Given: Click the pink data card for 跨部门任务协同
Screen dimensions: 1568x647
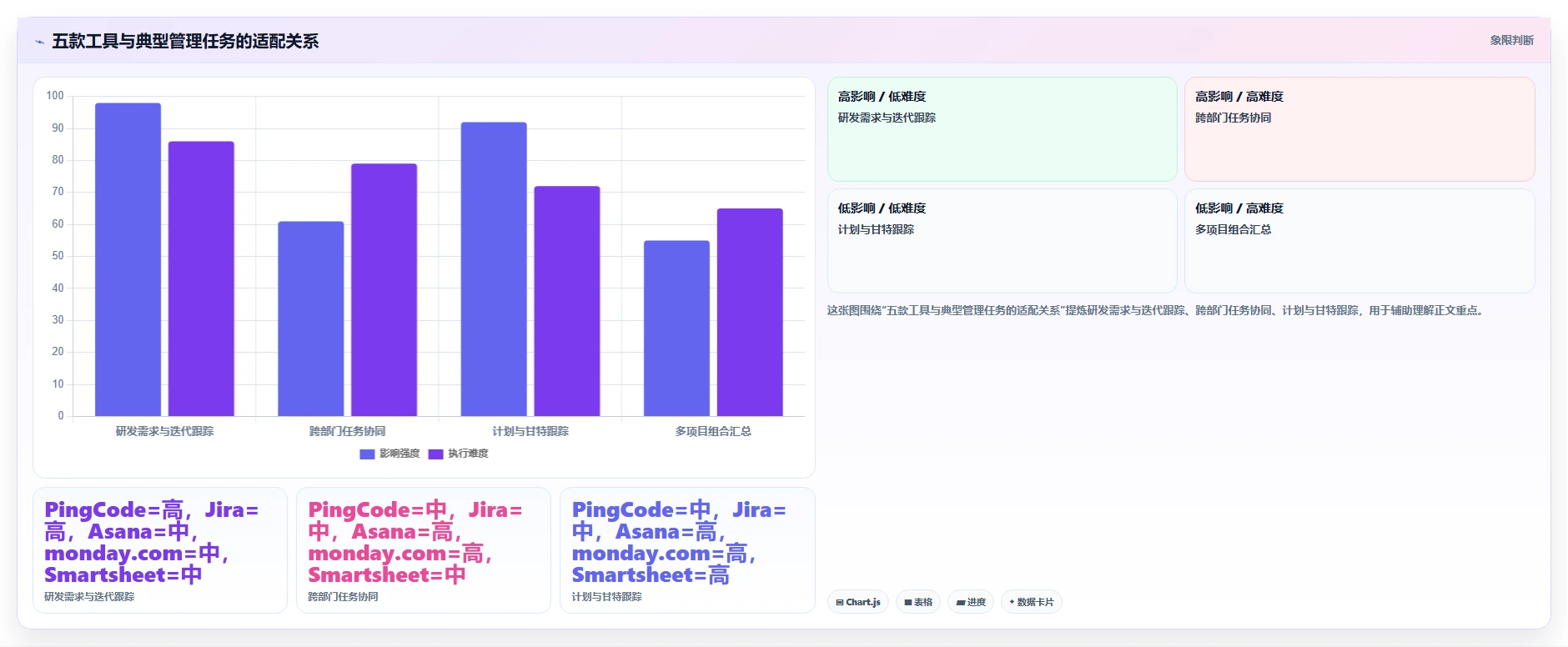Looking at the screenshot, I should tap(424, 550).
